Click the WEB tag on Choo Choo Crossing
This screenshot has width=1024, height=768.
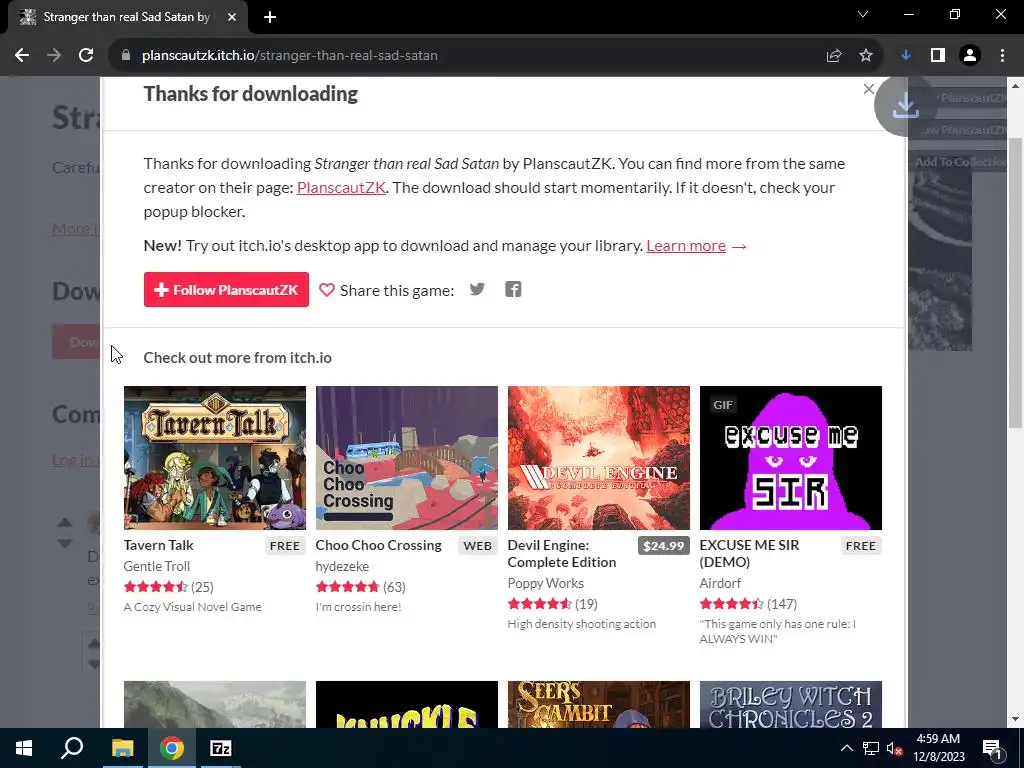point(477,545)
